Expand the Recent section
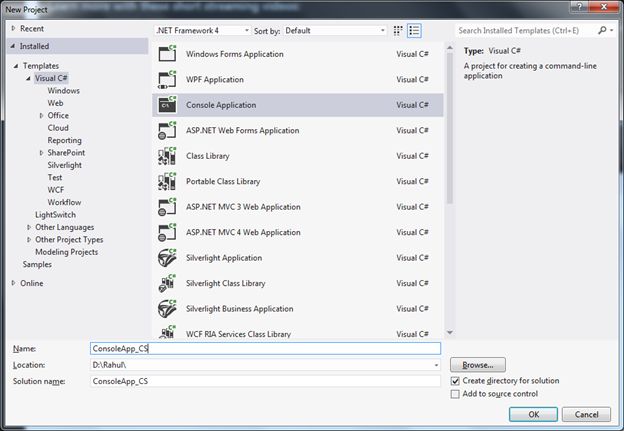This screenshot has width=624, height=431. (x=13, y=28)
